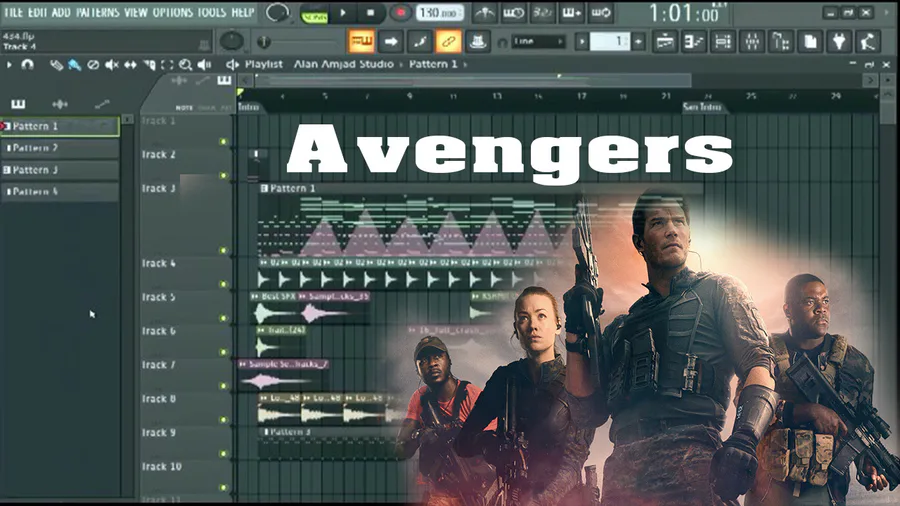Select Pattern 4 in the picker

pyautogui.click(x=60, y=192)
